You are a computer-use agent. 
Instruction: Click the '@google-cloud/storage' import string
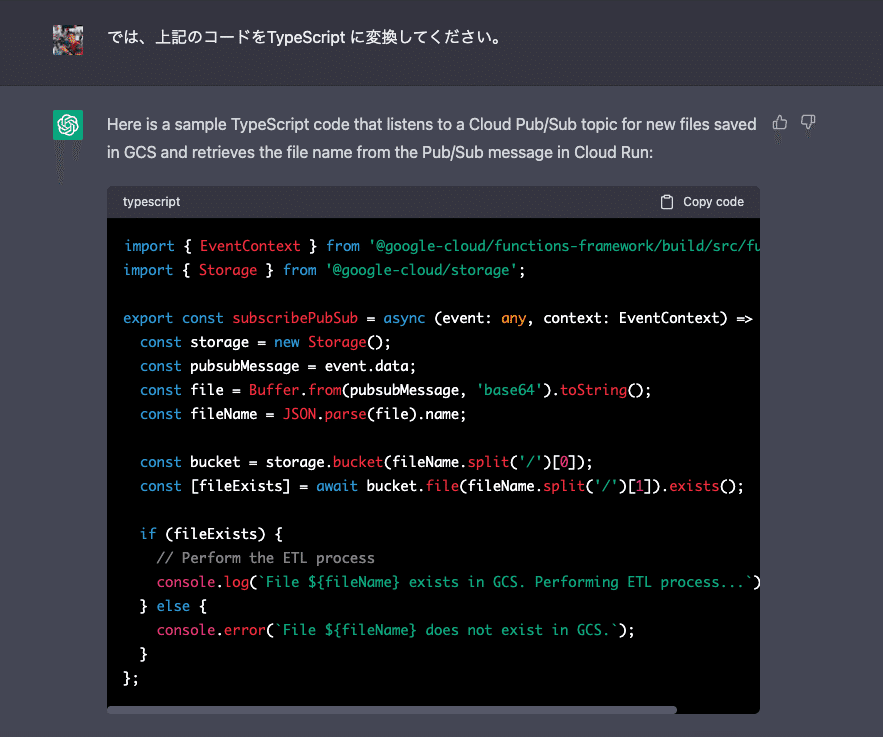tap(423, 270)
